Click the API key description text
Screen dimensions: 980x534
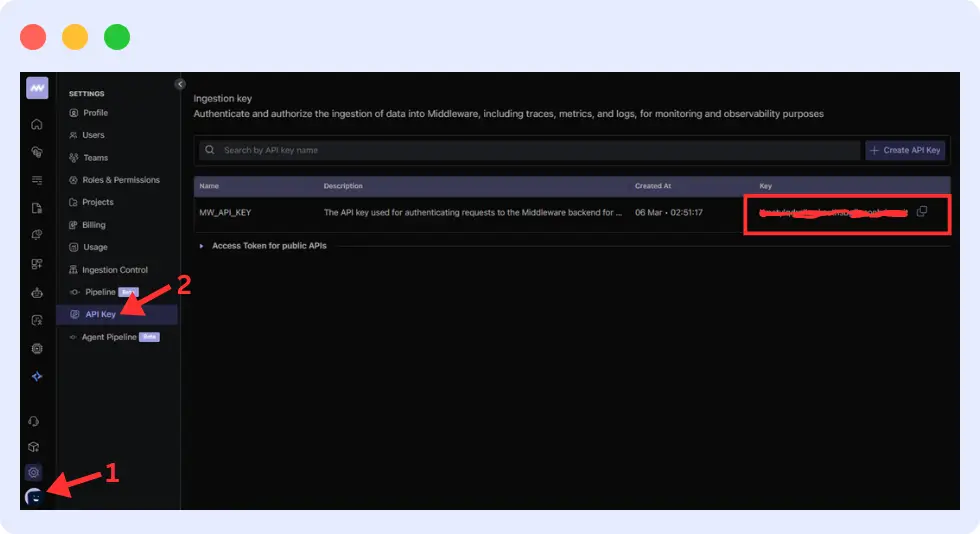tap(472, 213)
